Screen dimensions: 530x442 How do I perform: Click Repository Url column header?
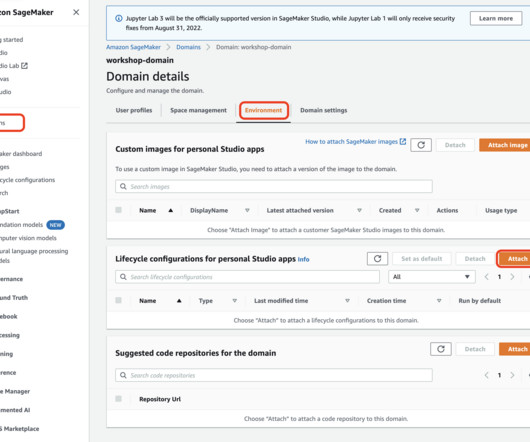point(160,399)
